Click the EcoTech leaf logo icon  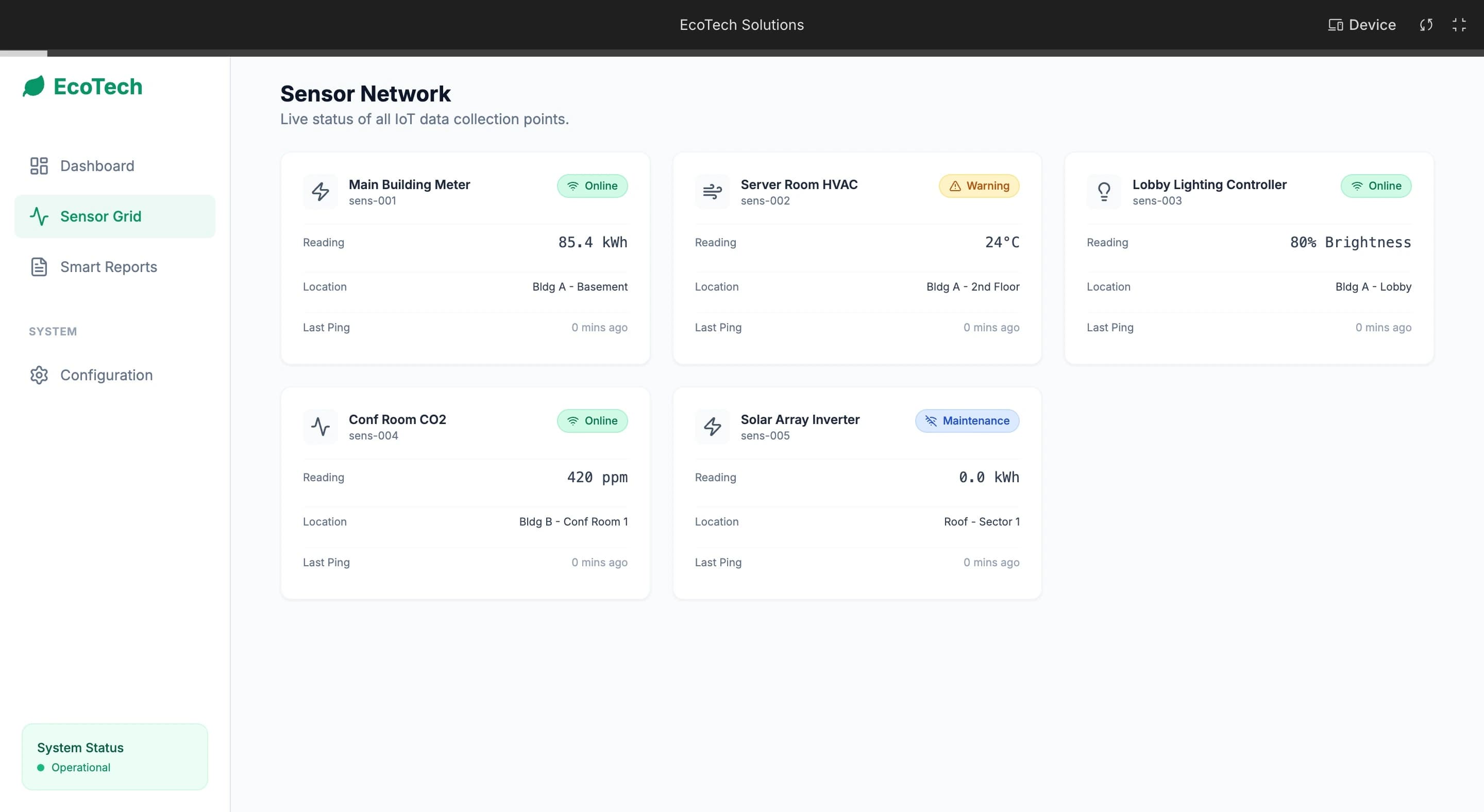[33, 87]
